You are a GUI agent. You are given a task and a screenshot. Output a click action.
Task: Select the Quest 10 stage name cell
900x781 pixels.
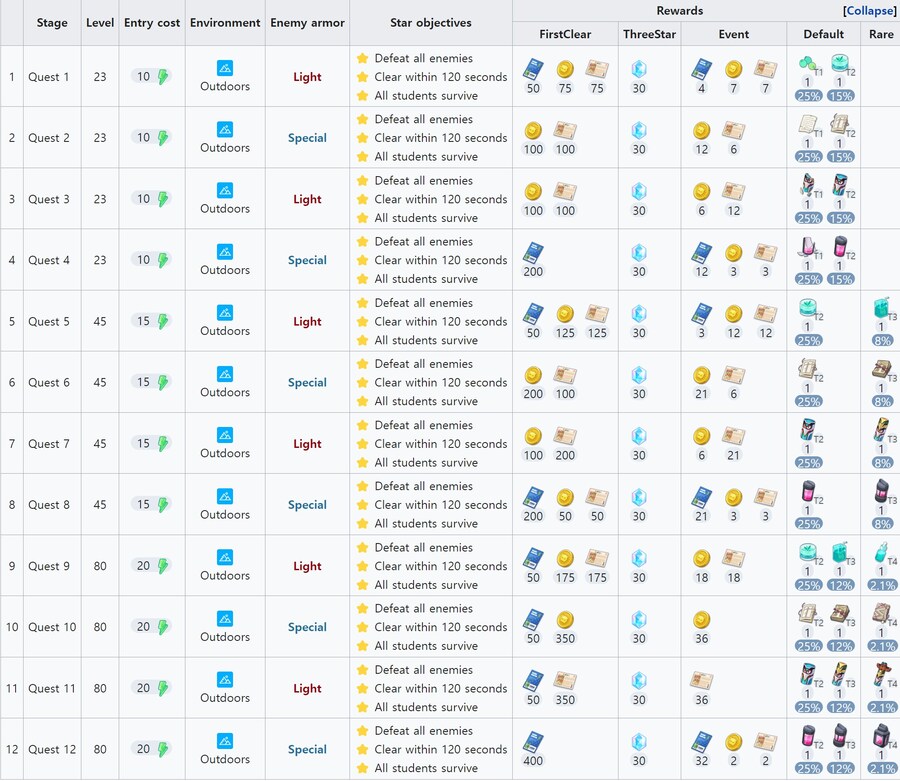click(52, 627)
